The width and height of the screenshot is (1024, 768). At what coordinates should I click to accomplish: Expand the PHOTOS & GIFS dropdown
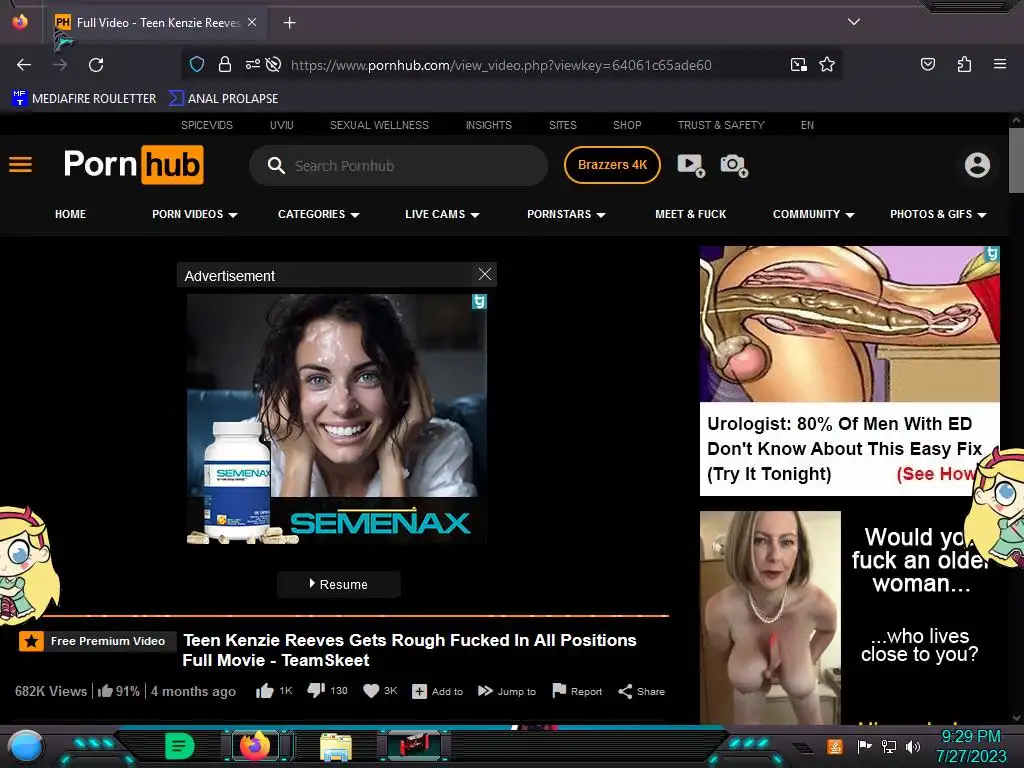(x=938, y=214)
